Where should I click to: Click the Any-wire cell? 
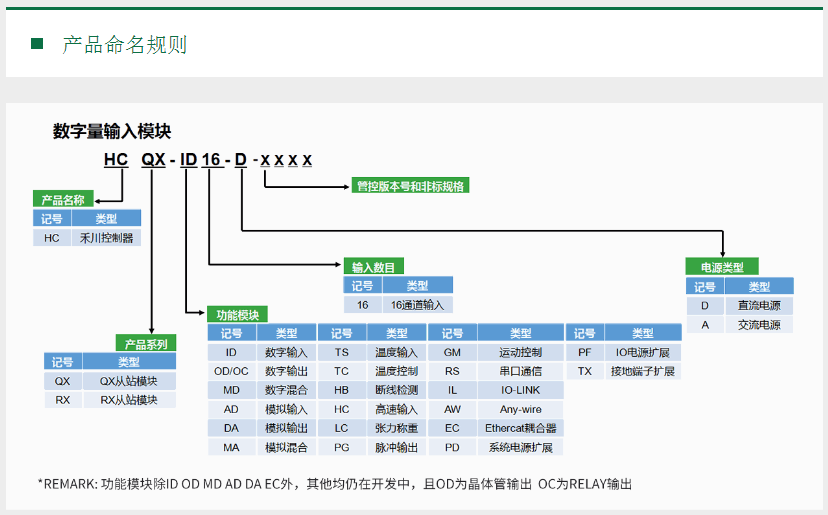(521, 409)
